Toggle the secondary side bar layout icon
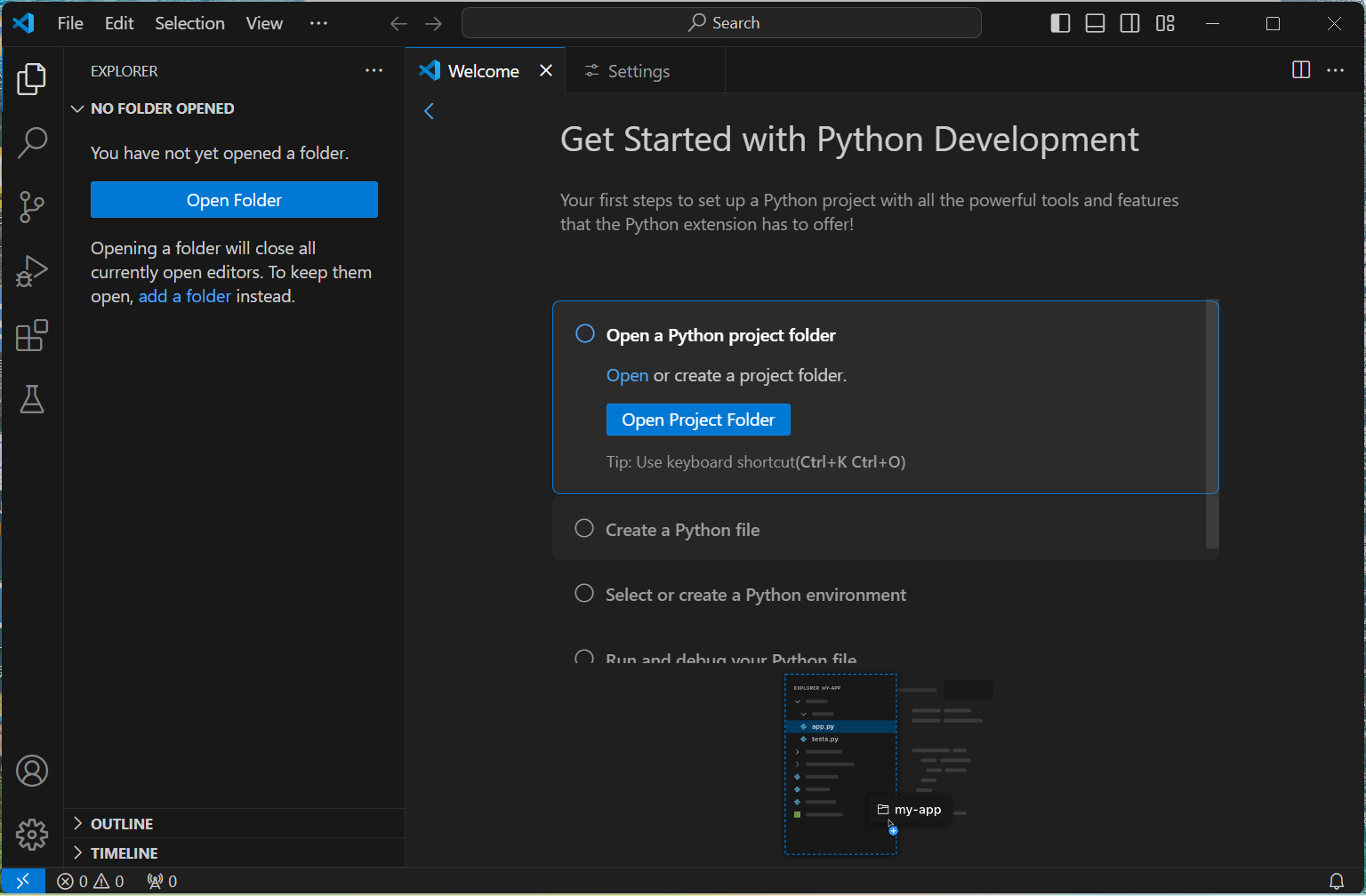The width and height of the screenshot is (1366, 896). 1129,23
